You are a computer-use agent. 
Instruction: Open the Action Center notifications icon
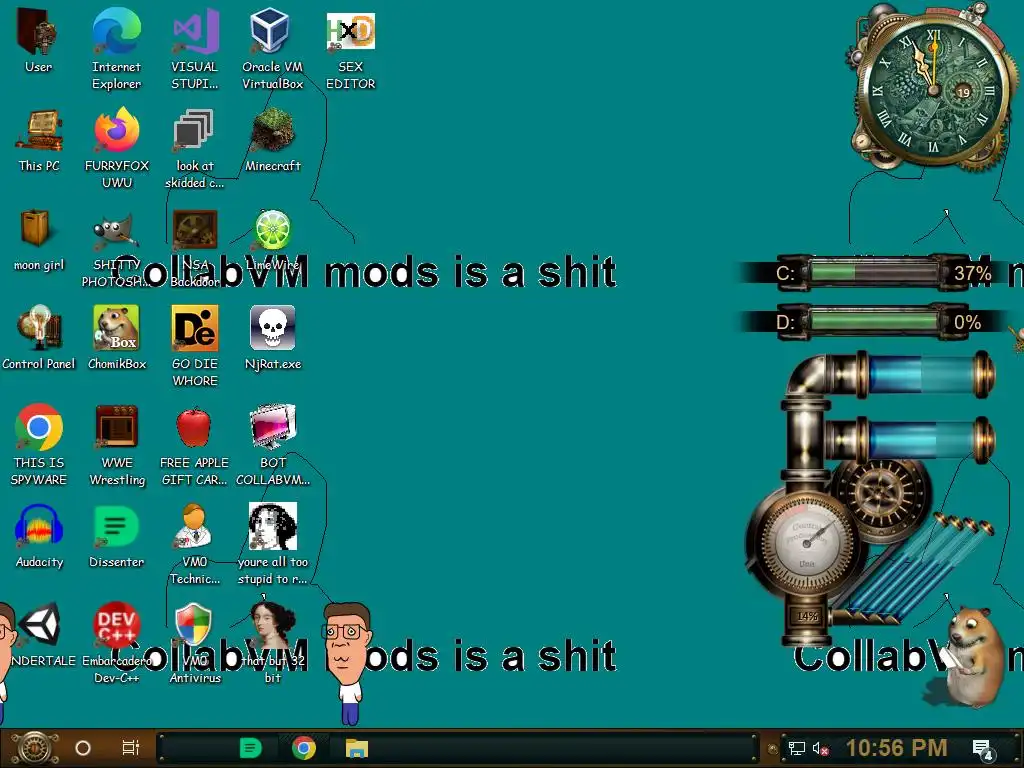pyautogui.click(x=984, y=749)
